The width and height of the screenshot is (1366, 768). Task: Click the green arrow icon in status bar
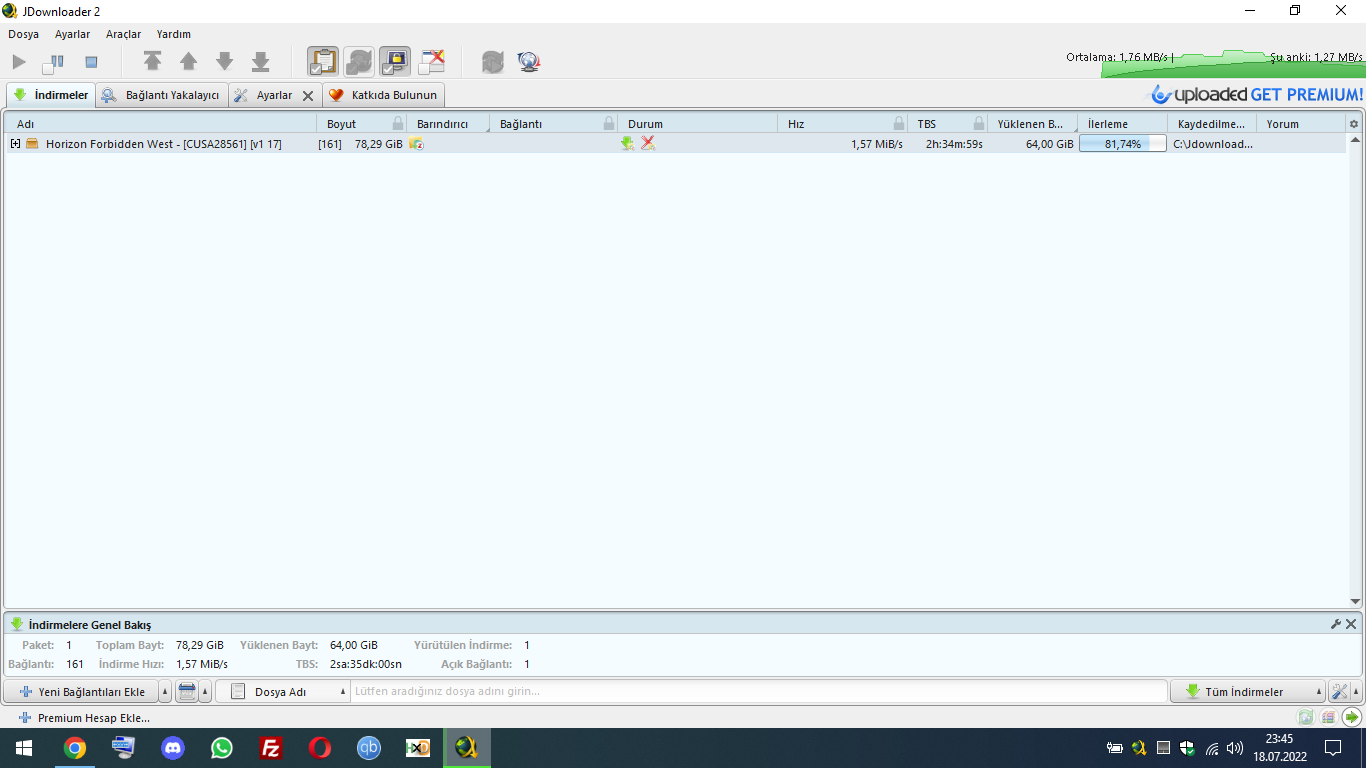[x=1352, y=717]
